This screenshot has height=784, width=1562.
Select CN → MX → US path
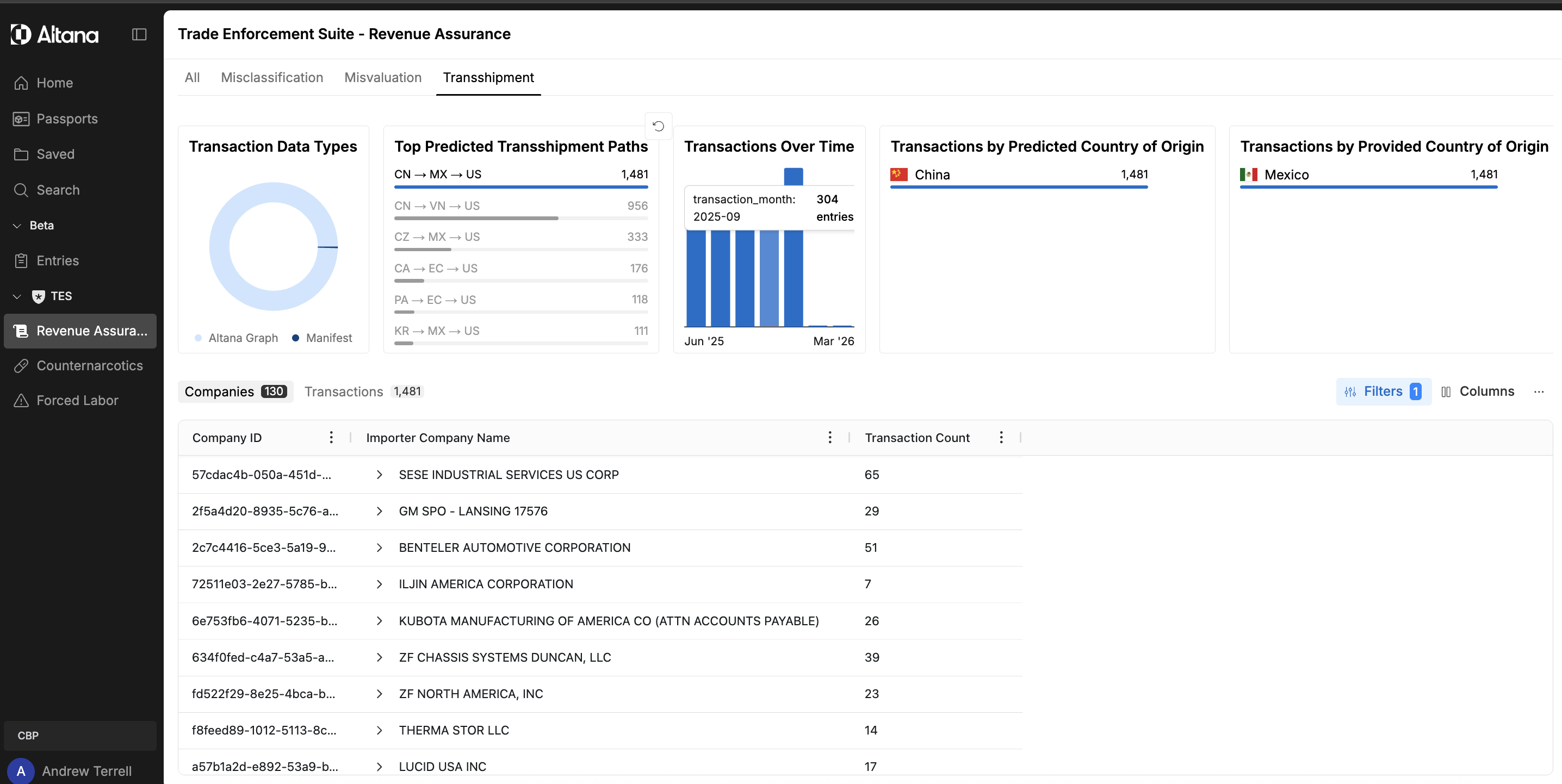coord(521,177)
